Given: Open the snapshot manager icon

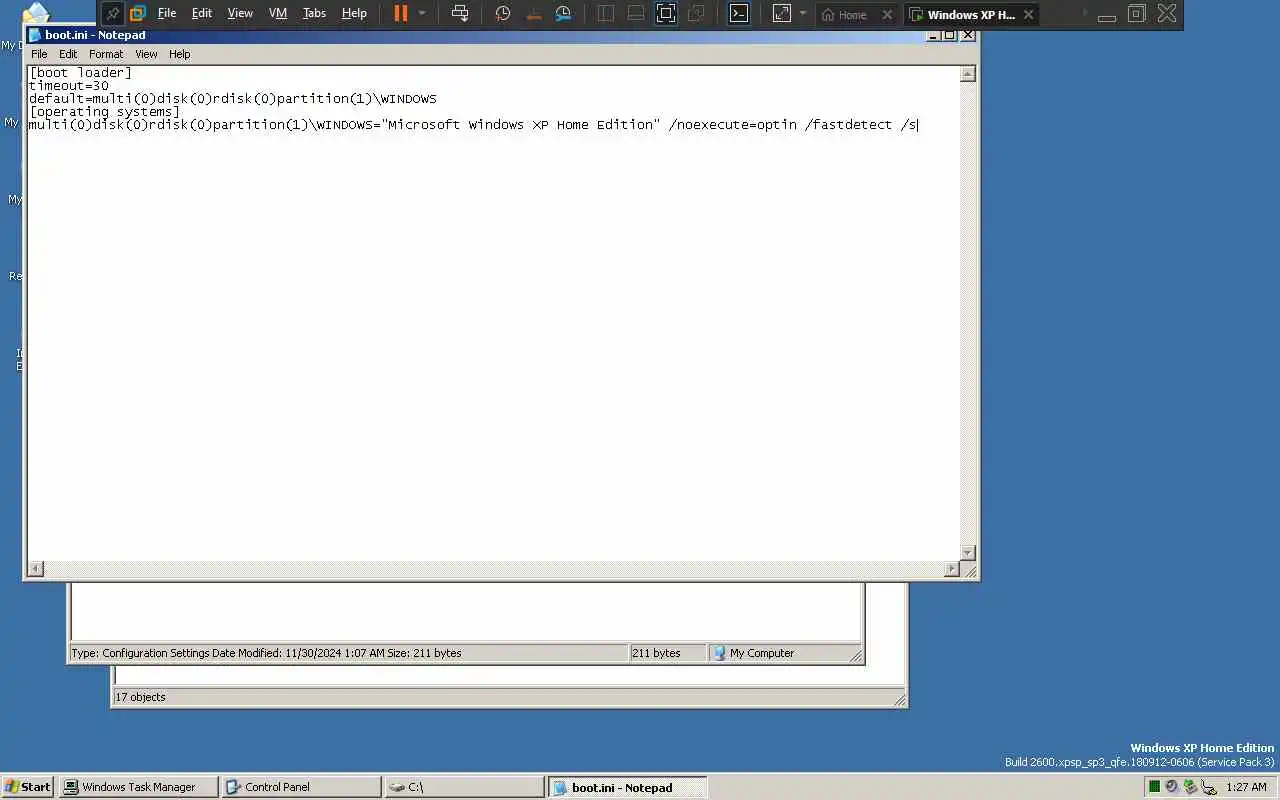Looking at the screenshot, I should (564, 14).
